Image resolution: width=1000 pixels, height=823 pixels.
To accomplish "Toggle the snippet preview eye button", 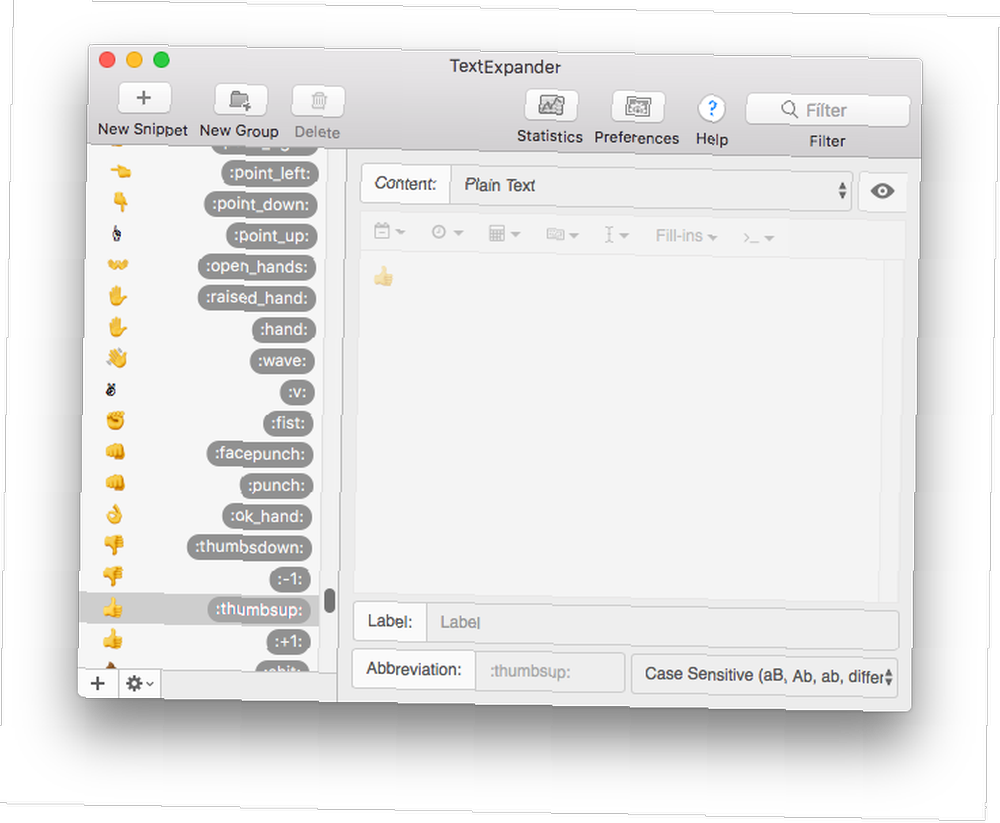I will (x=882, y=191).
